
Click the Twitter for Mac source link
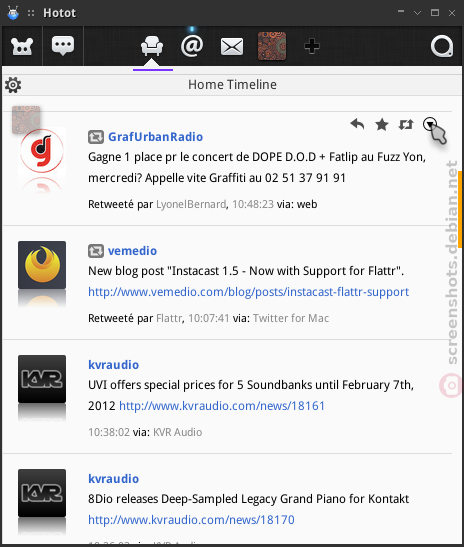pyautogui.click(x=291, y=318)
